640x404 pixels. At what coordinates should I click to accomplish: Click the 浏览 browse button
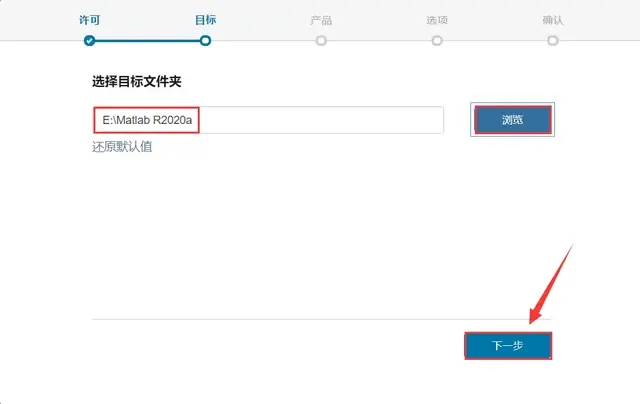(x=513, y=120)
